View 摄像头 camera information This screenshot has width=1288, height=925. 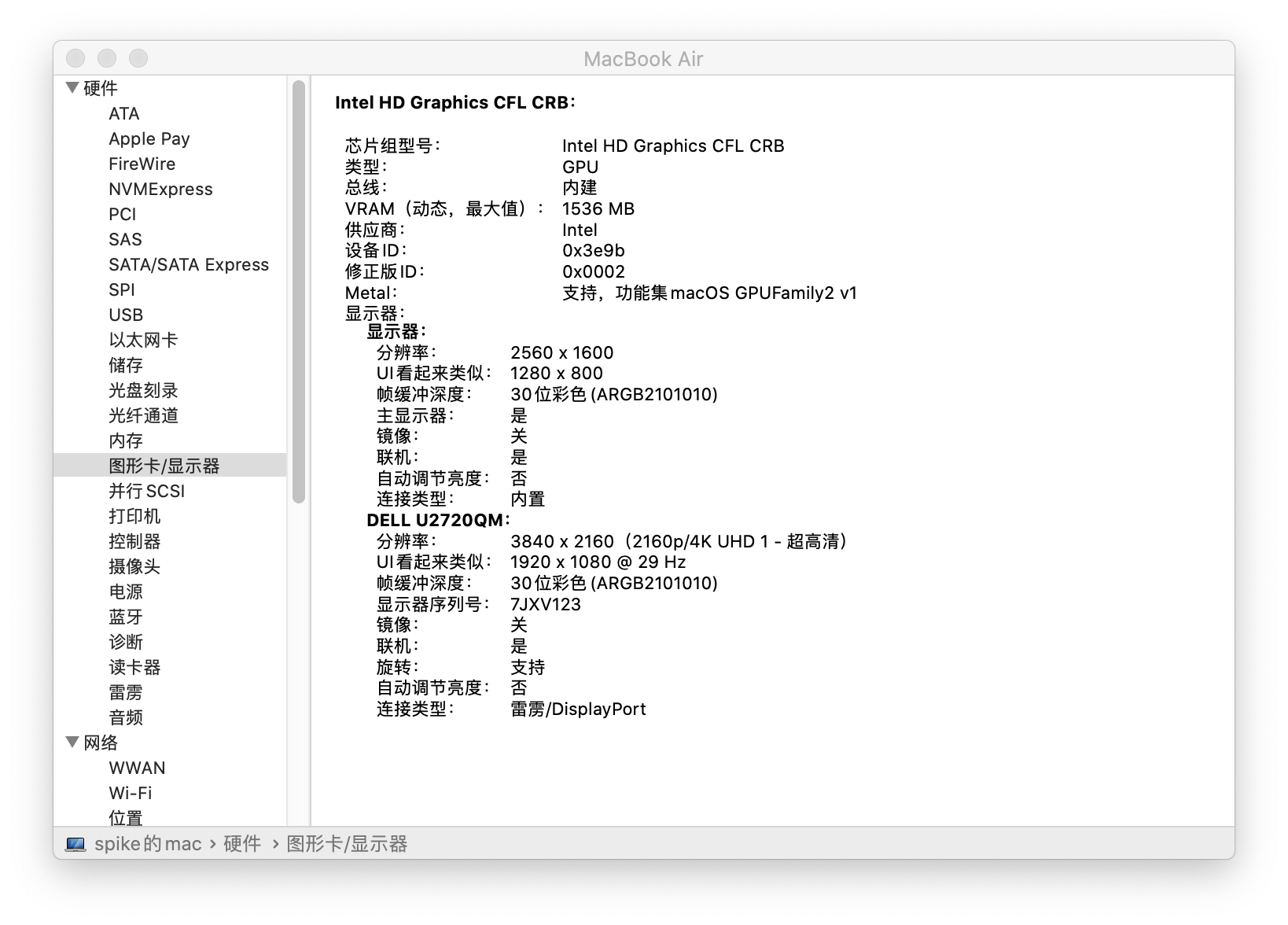[133, 566]
